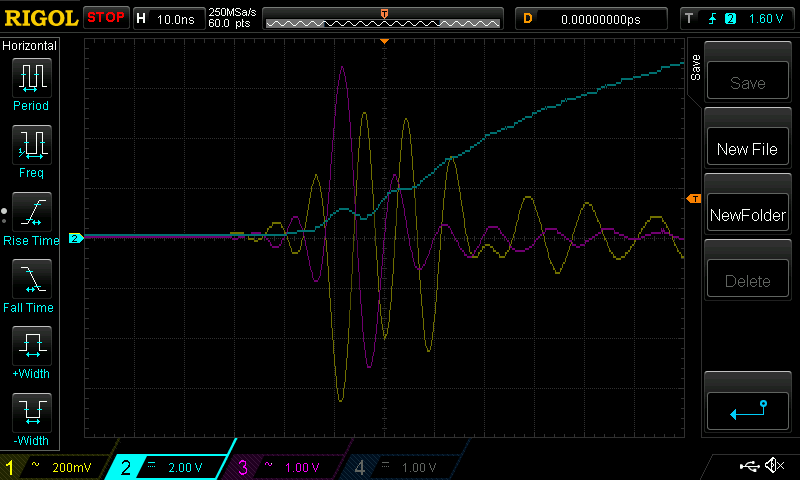Click the RIGOL logo
This screenshot has width=800, height=480.
(x=41, y=18)
